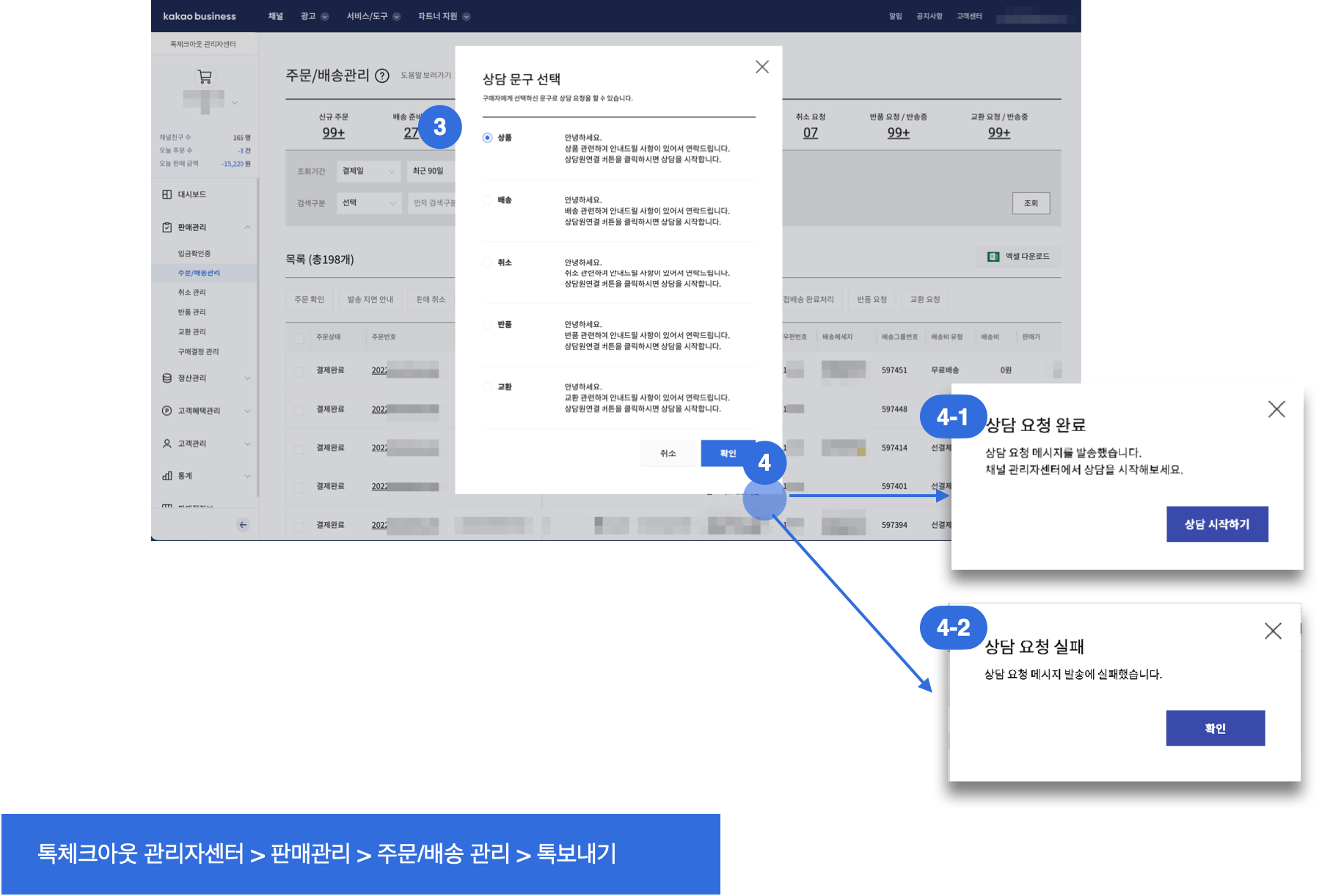This screenshot has width=1319, height=896.
Task: Open 반품 관리 in sidebar
Action: pyautogui.click(x=191, y=312)
